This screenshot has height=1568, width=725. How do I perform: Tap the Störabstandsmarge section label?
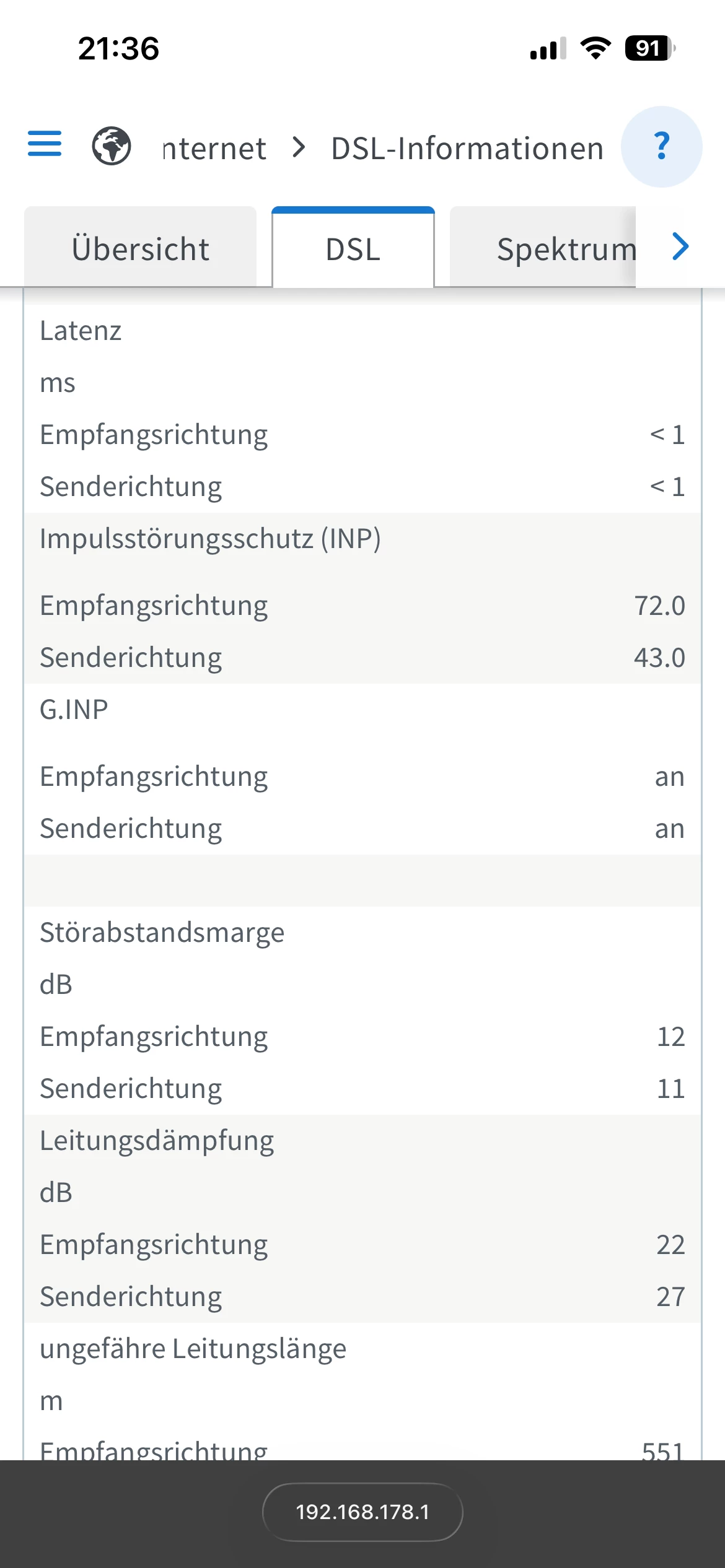[x=162, y=932]
